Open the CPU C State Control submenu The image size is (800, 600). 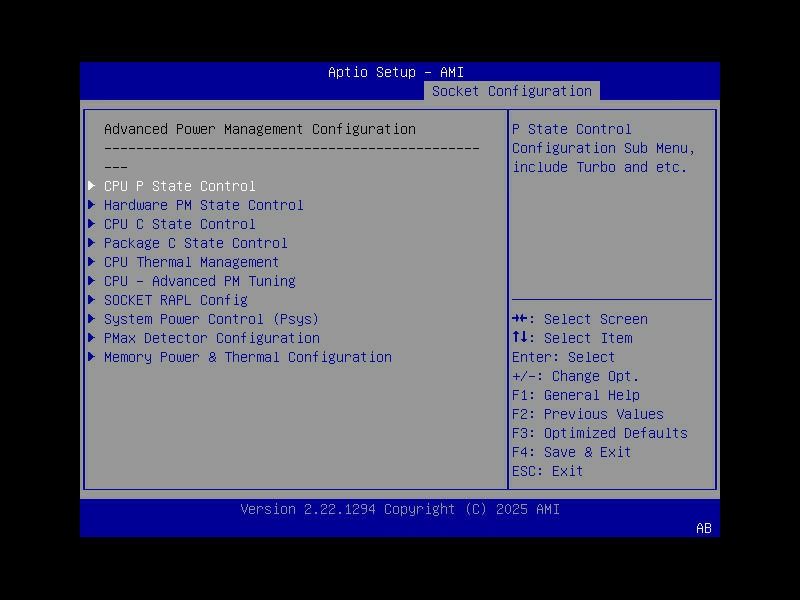click(x=180, y=223)
